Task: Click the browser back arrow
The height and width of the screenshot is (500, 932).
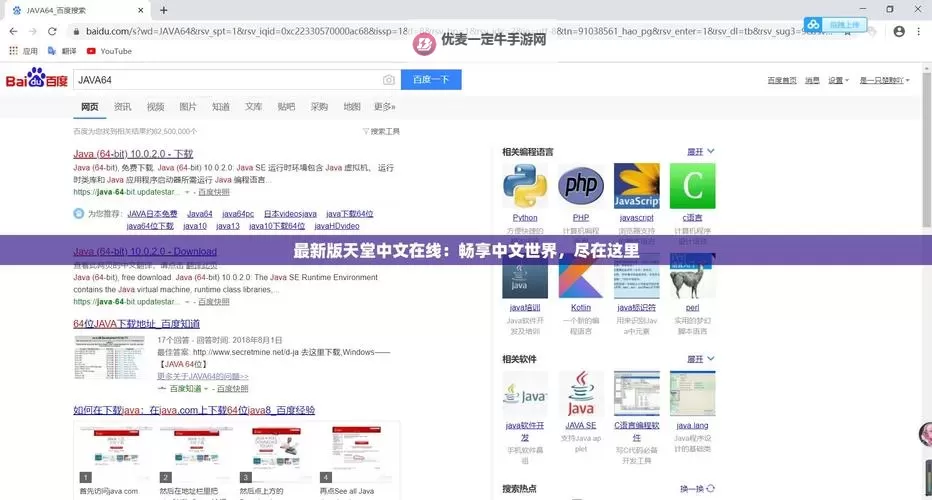Action: pos(13,31)
